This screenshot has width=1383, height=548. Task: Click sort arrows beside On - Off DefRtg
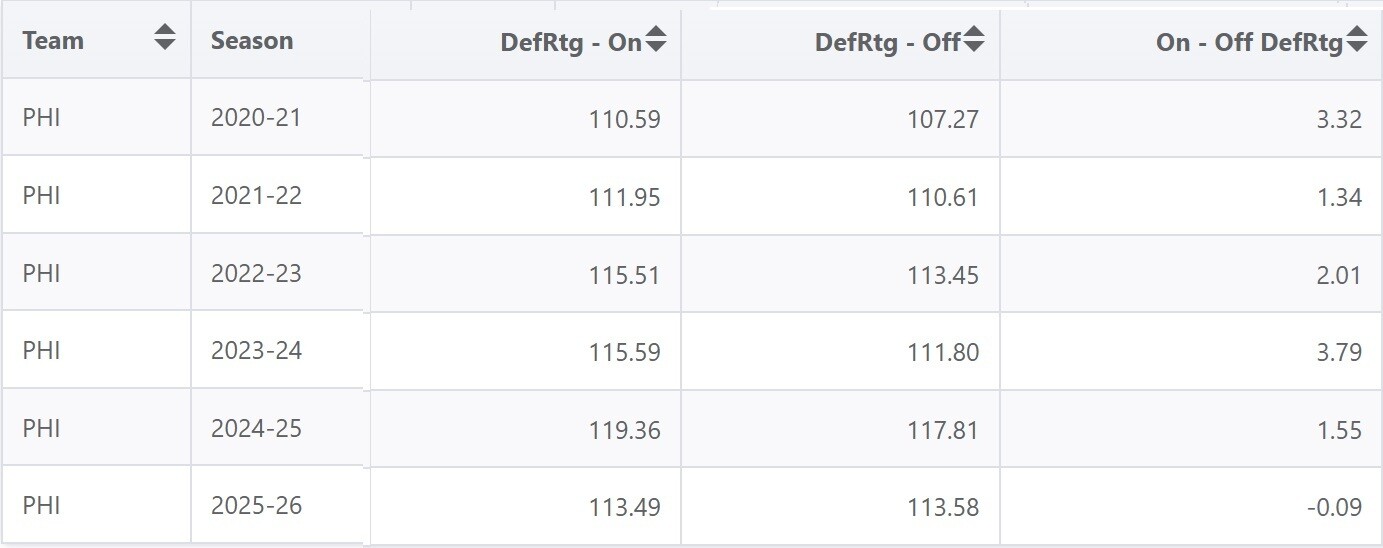(x=1357, y=40)
